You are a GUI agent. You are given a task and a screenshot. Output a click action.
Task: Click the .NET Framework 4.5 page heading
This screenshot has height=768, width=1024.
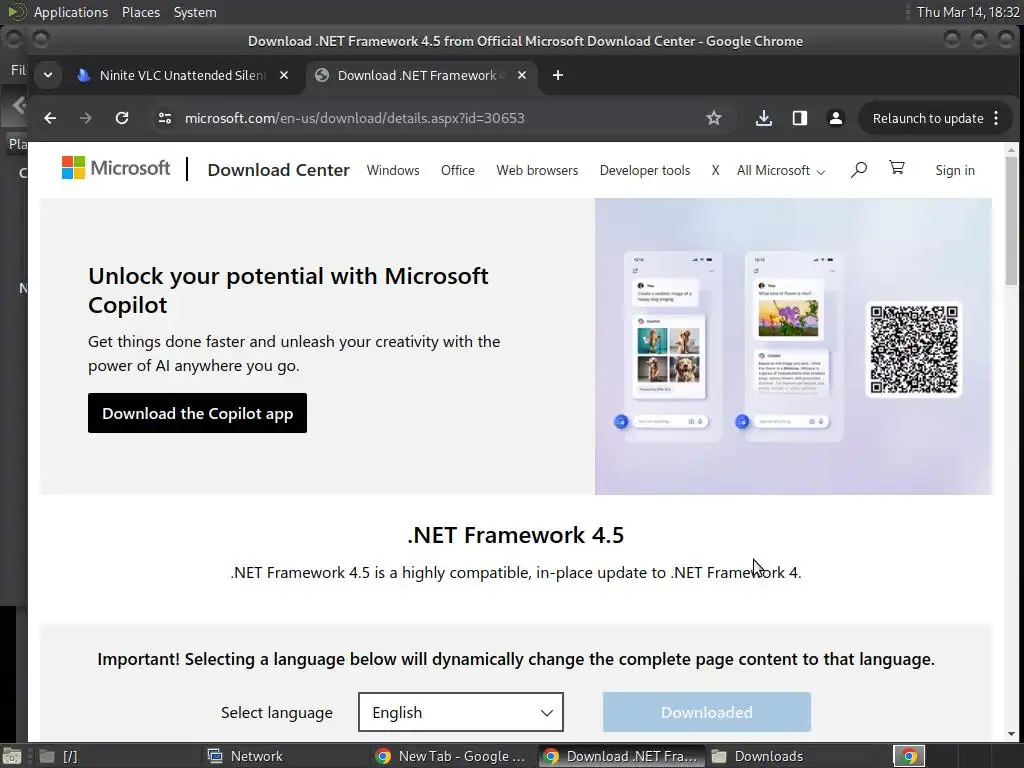(x=516, y=535)
